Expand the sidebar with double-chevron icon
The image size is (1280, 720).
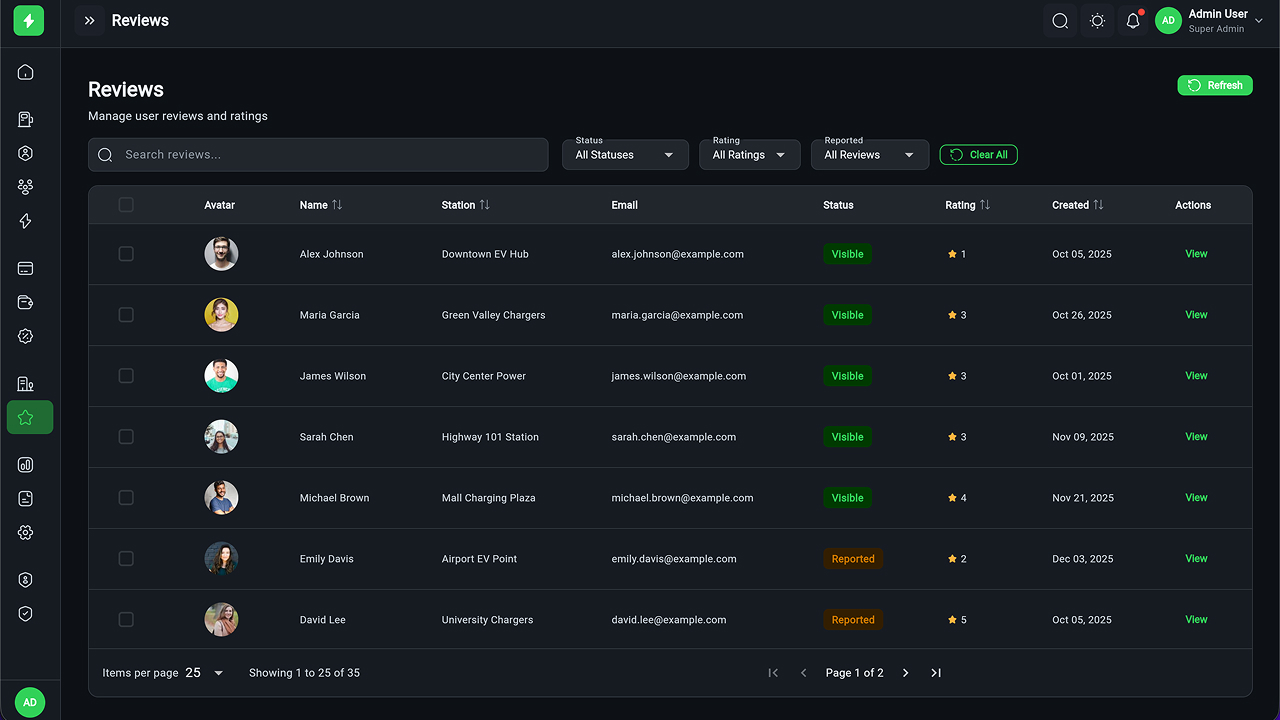click(x=89, y=21)
